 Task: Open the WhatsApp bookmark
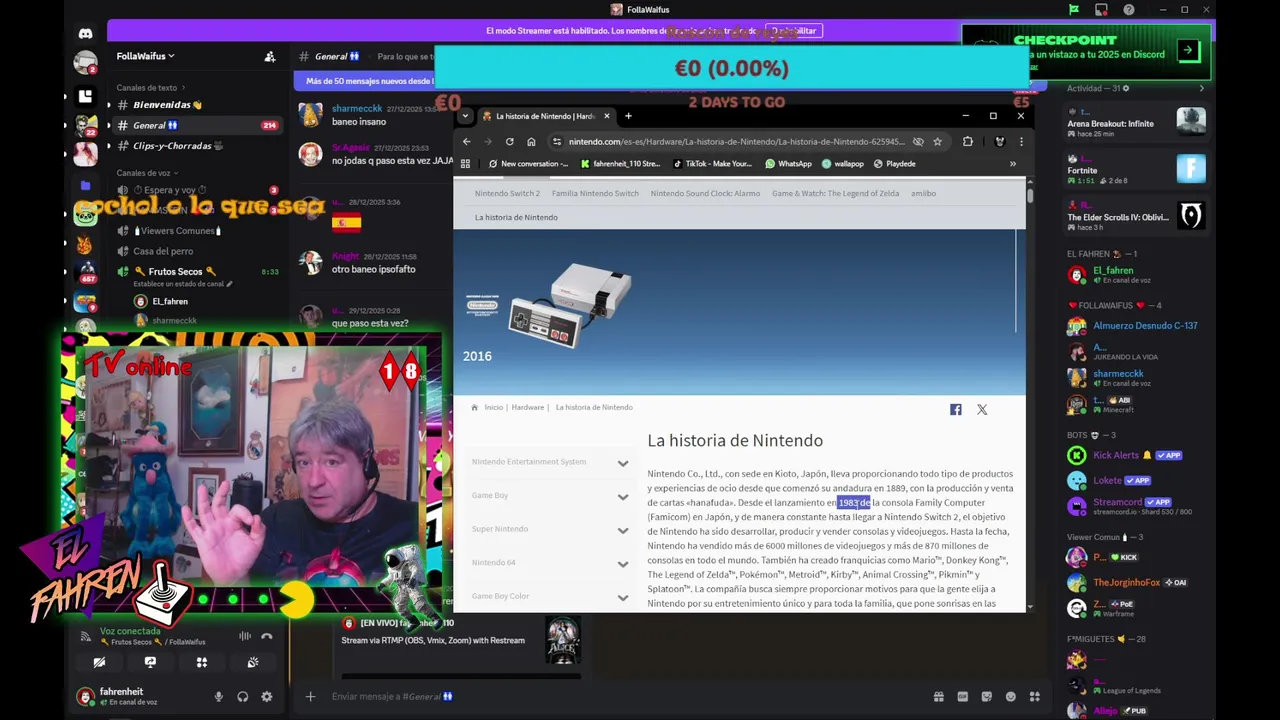coord(788,164)
